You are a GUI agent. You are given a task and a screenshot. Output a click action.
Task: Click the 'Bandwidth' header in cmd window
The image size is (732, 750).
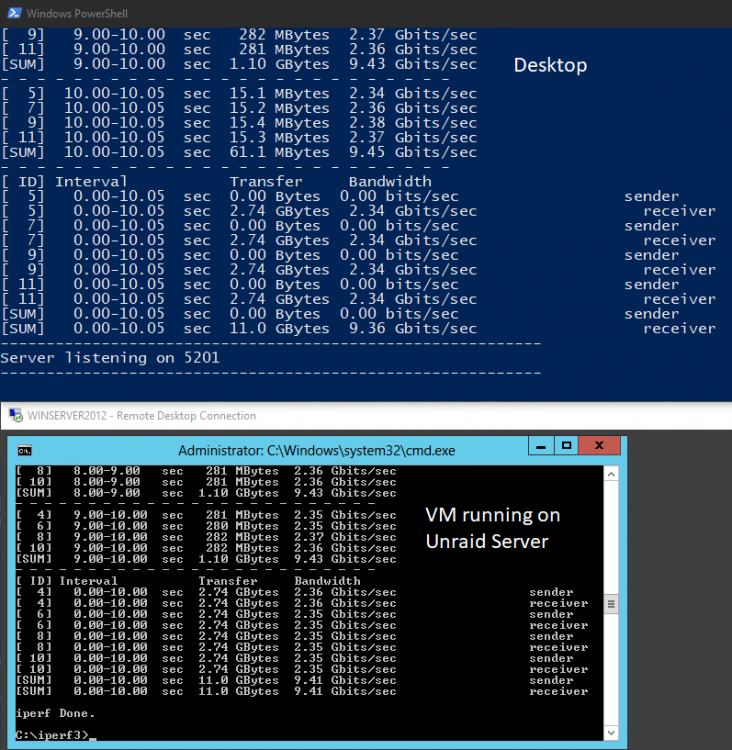327,581
